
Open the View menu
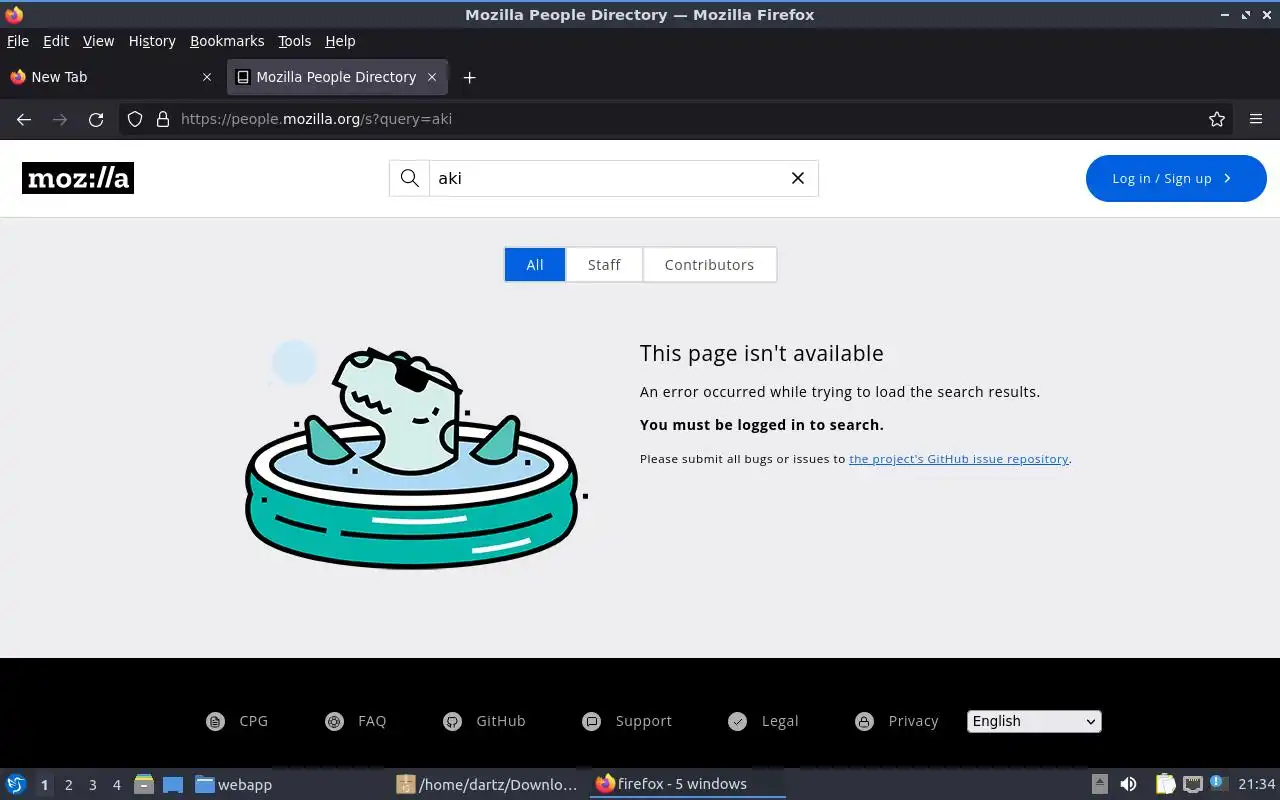click(x=98, y=41)
